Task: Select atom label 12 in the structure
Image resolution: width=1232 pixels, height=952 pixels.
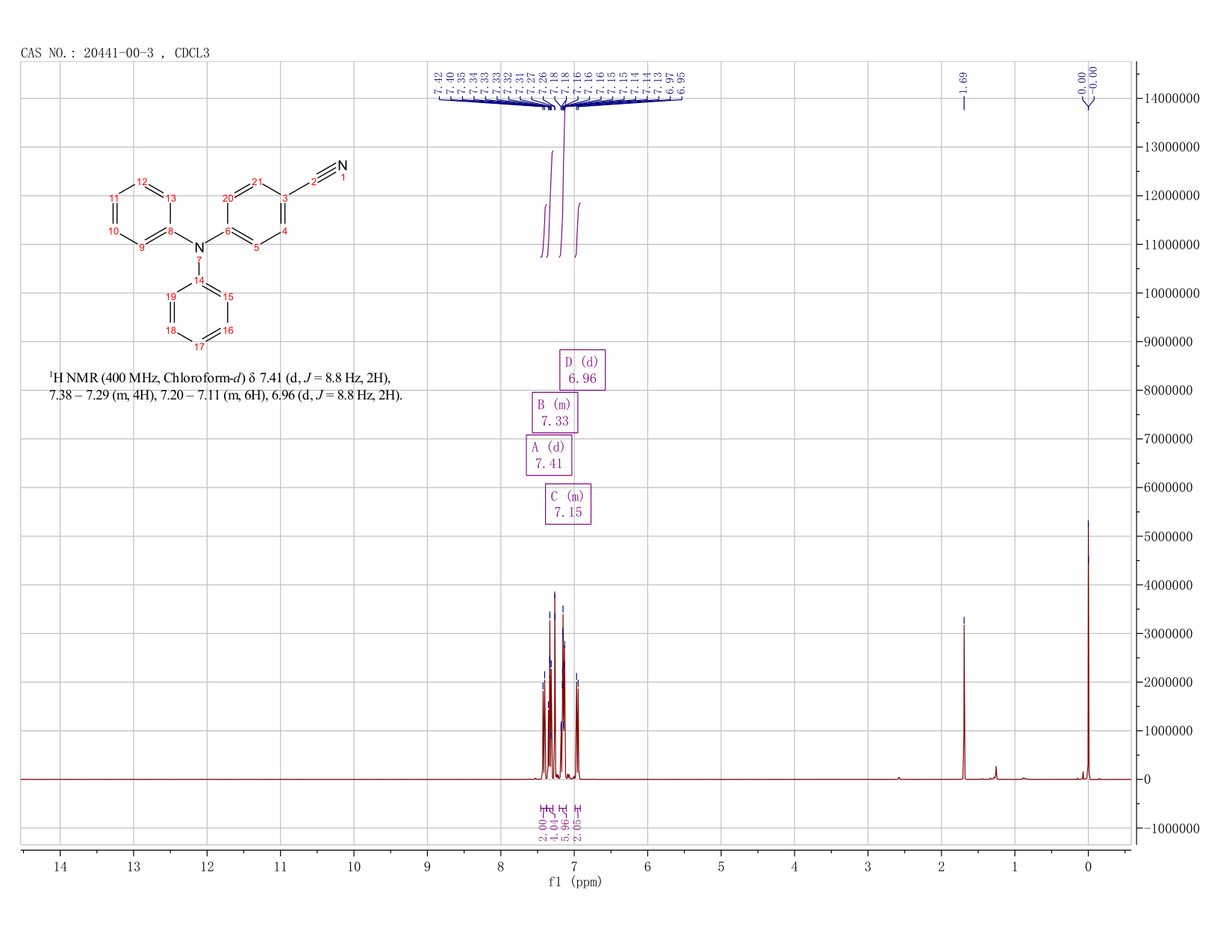Action: 142,181
